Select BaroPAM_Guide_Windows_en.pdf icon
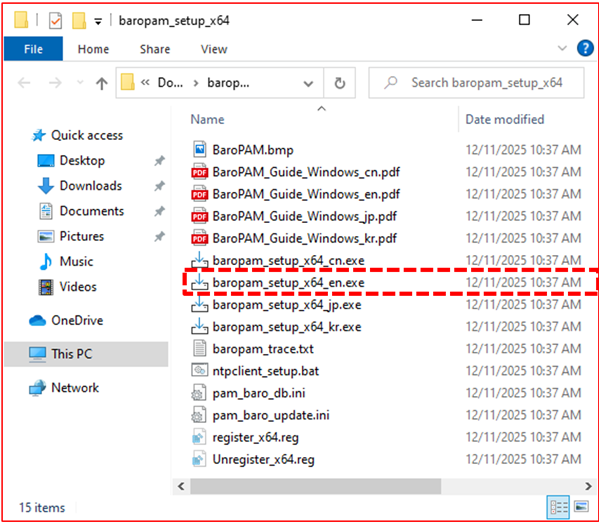This screenshot has height=523, width=599. point(199,194)
